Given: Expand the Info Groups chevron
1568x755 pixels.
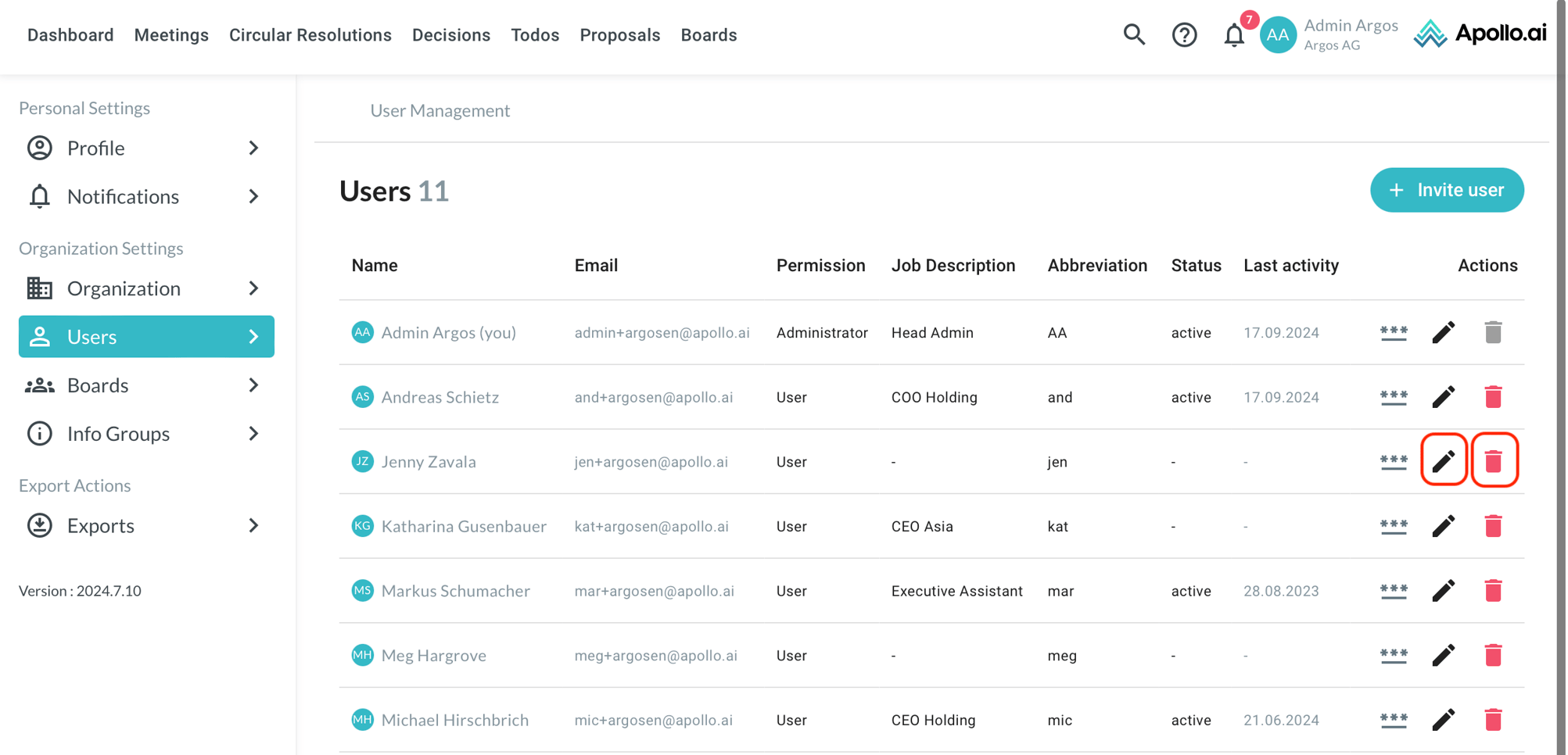Looking at the screenshot, I should [x=253, y=434].
